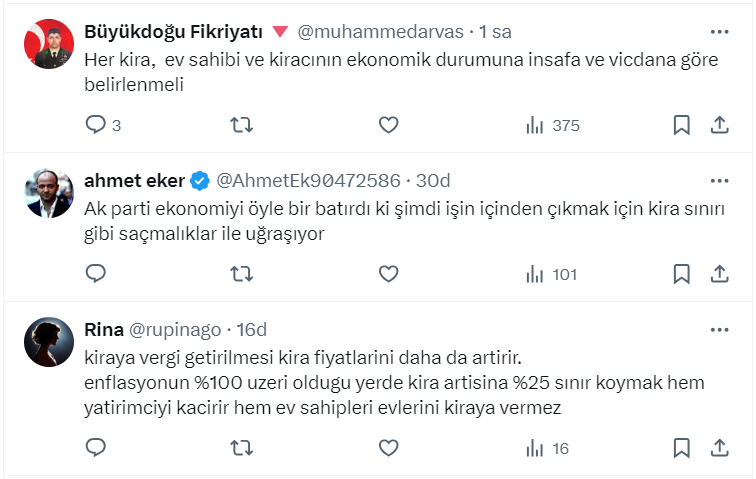Open the @AhmetEk90472586 profile handle
The height and width of the screenshot is (479, 756).
[x=307, y=180]
